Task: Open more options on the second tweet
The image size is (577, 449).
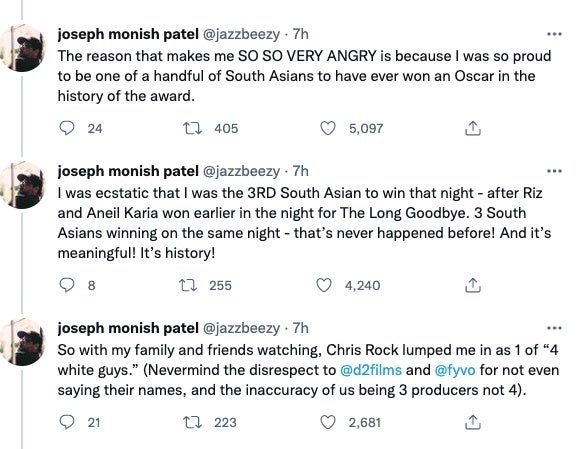Action: [x=555, y=171]
